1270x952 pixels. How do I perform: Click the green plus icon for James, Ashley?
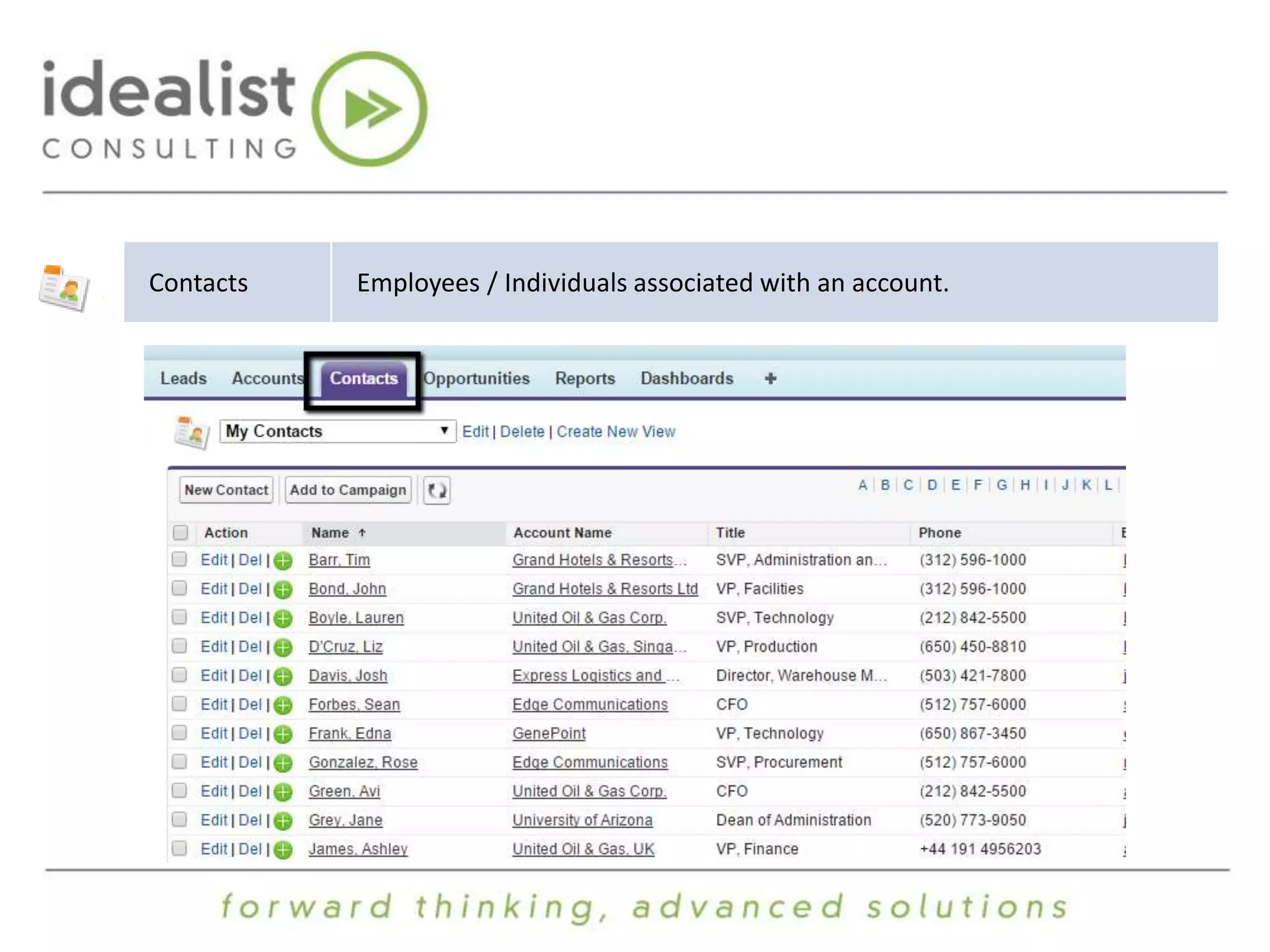coord(283,850)
